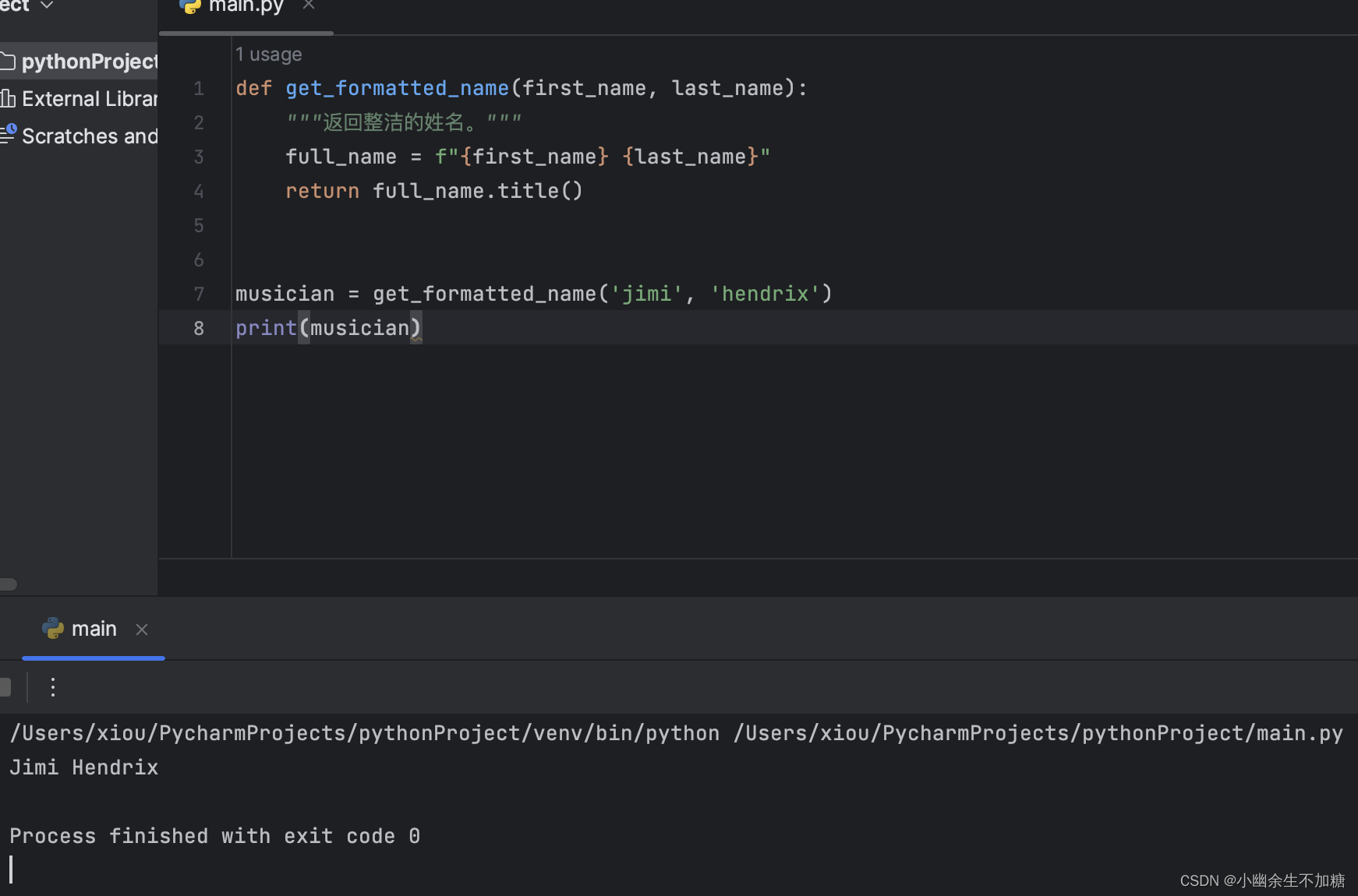
Task: Click the print call on line 8
Action: click(328, 328)
